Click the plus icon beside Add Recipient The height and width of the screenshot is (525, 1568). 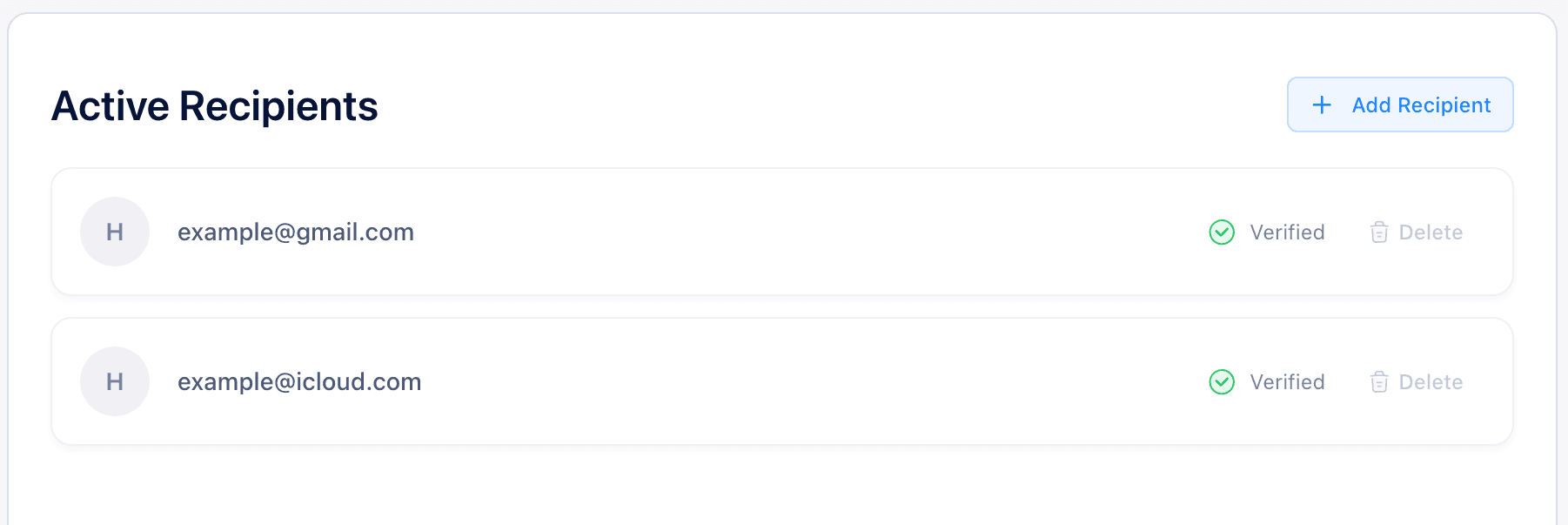[x=1322, y=105]
